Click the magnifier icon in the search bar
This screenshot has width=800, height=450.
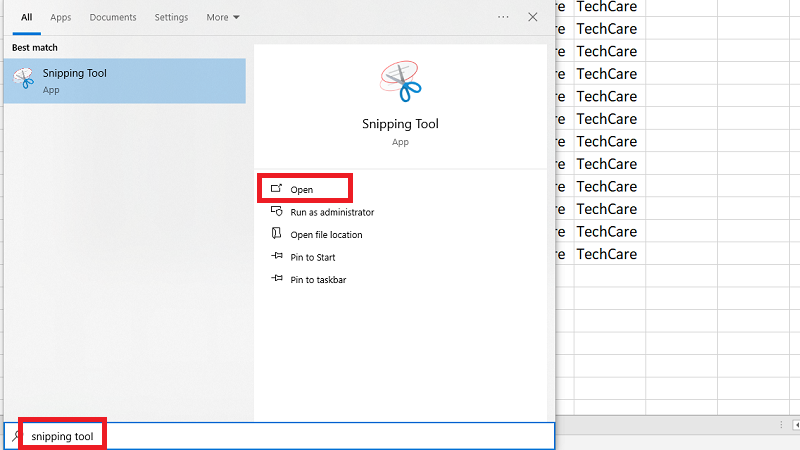(x=14, y=437)
